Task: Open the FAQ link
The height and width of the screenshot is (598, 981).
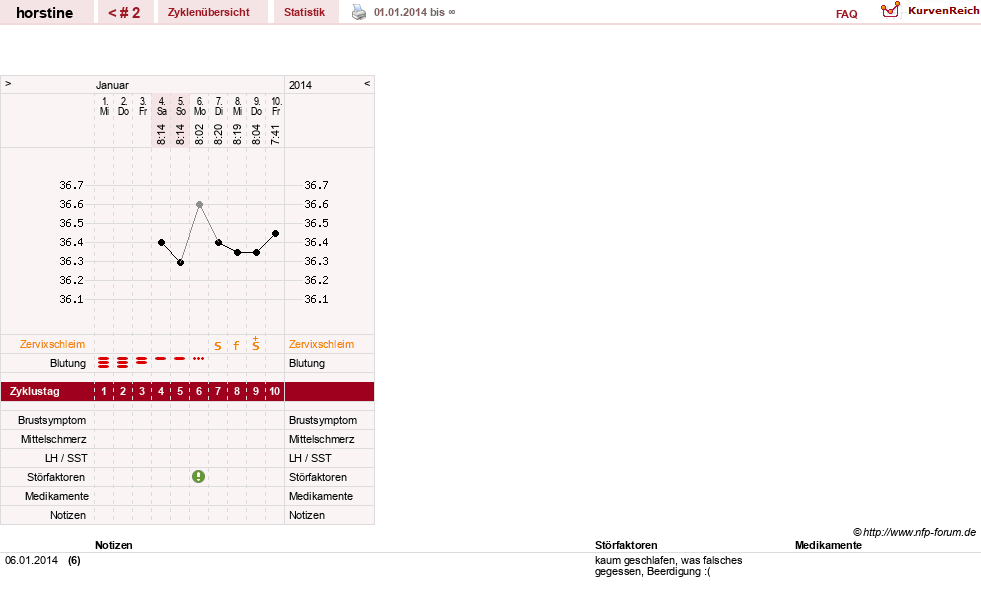Action: point(846,14)
